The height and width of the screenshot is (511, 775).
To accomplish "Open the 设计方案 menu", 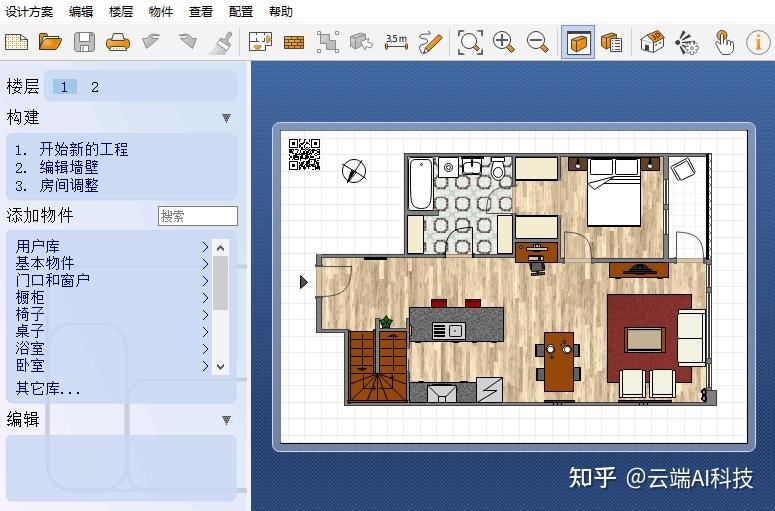I will coord(29,11).
